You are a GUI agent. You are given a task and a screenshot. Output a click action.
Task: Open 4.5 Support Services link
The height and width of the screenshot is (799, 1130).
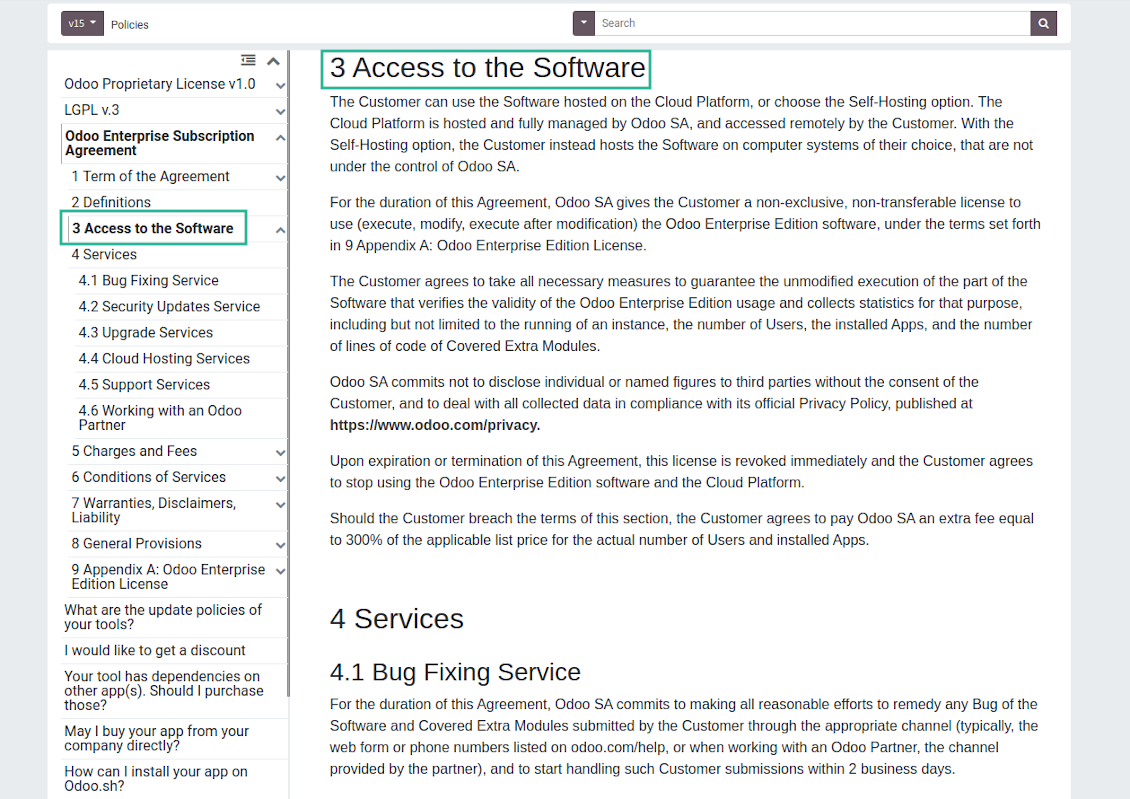[x=144, y=384]
